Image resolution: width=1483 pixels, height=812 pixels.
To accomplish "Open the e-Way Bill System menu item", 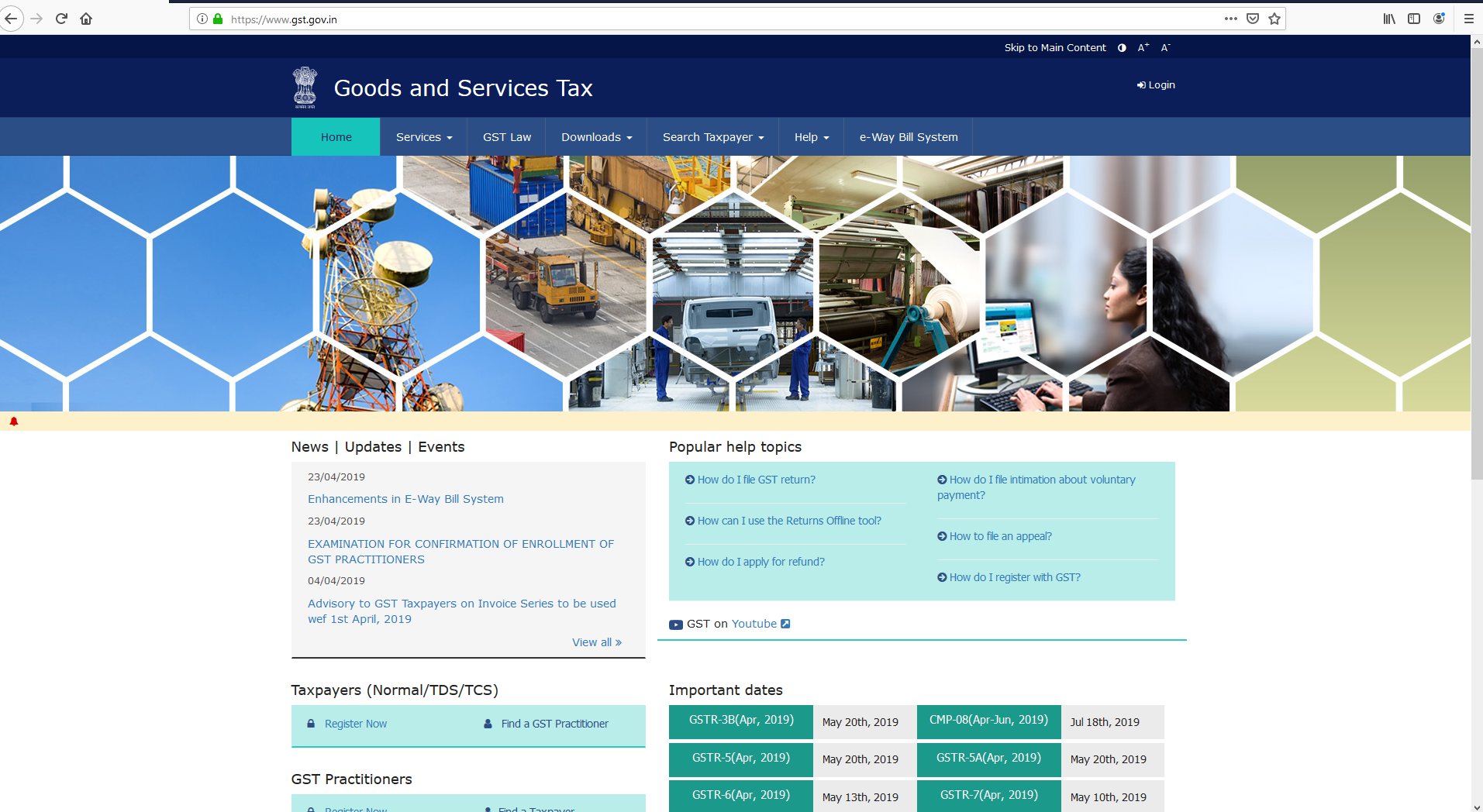I will click(x=909, y=137).
